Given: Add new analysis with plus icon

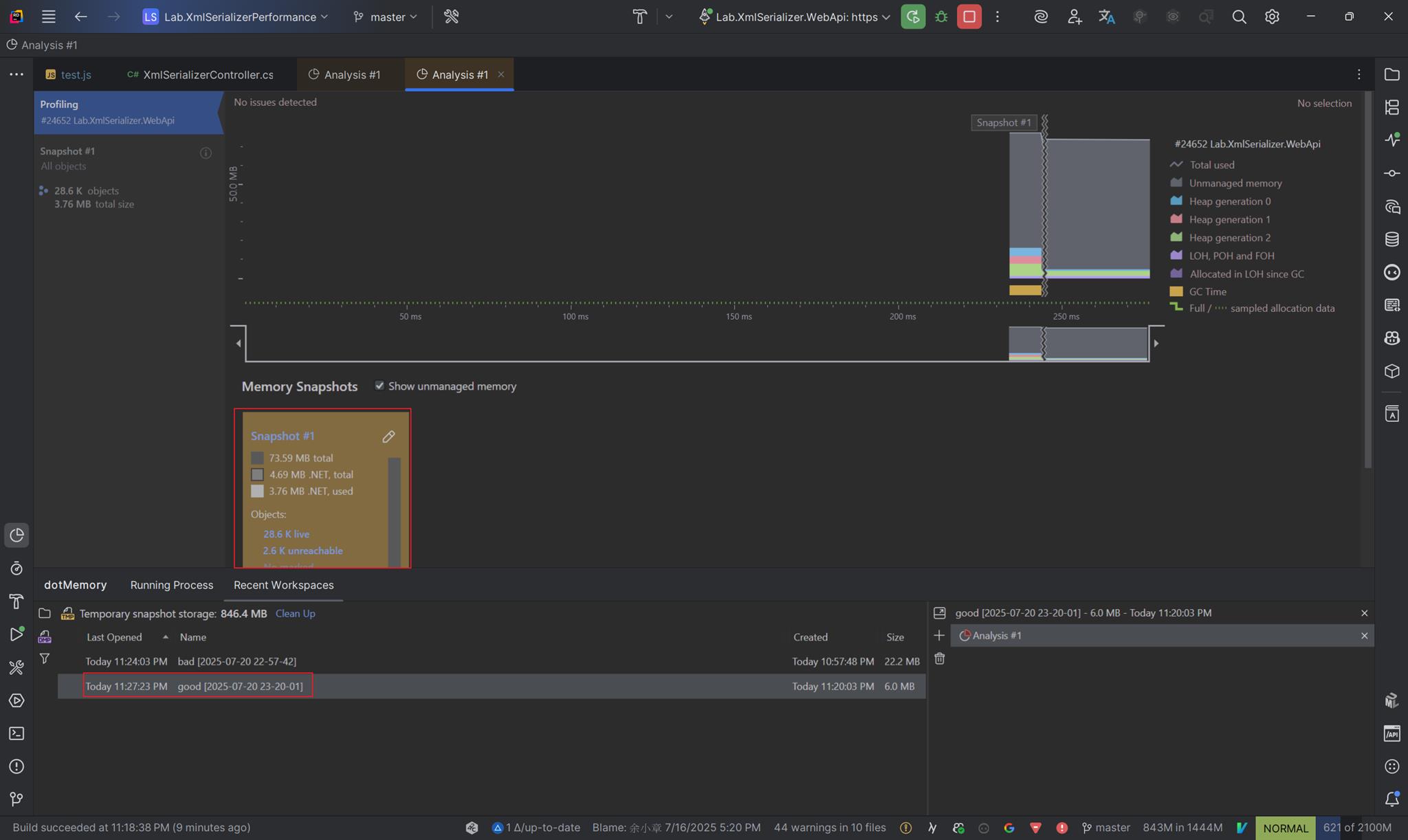Looking at the screenshot, I should point(939,636).
